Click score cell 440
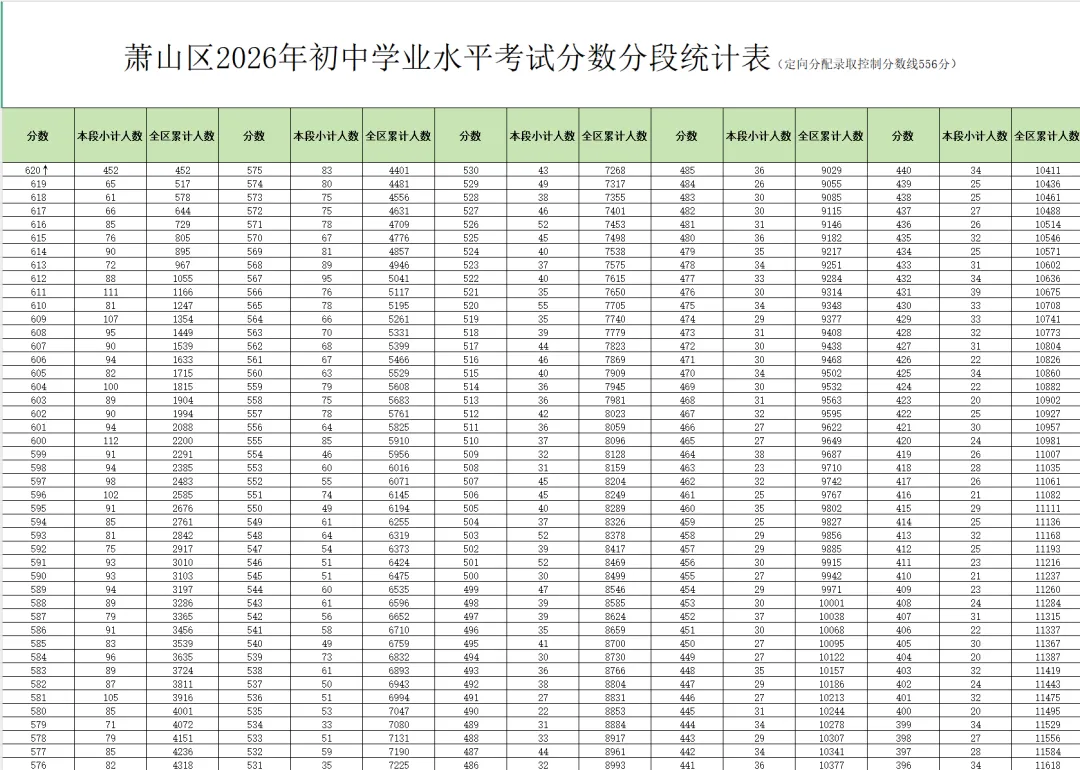Screen dimensions: 1080x770 click(x=903, y=170)
